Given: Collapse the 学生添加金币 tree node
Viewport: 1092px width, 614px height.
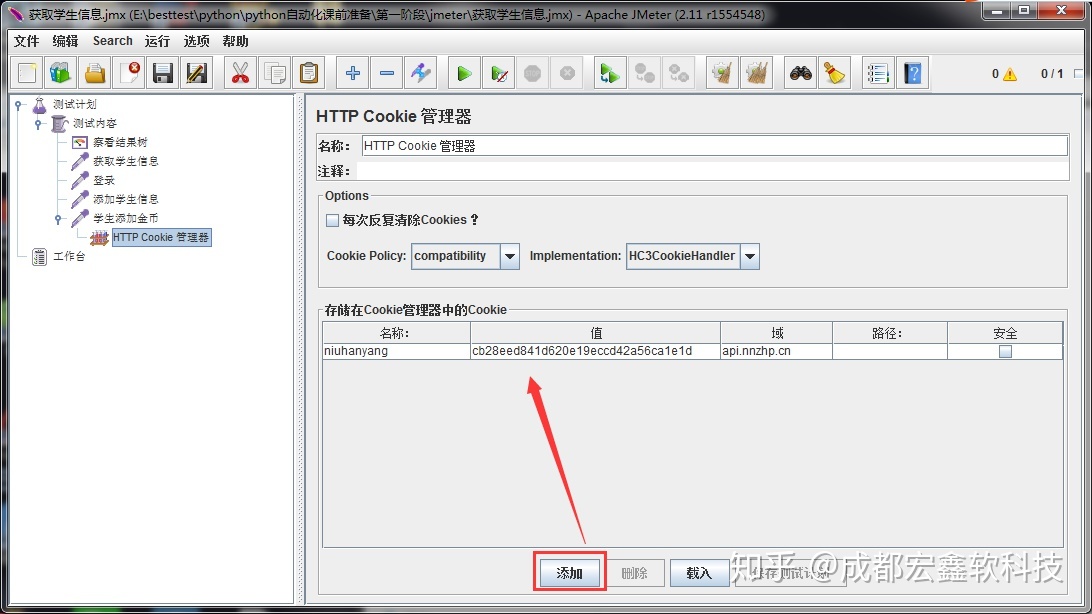Looking at the screenshot, I should click(x=58, y=219).
